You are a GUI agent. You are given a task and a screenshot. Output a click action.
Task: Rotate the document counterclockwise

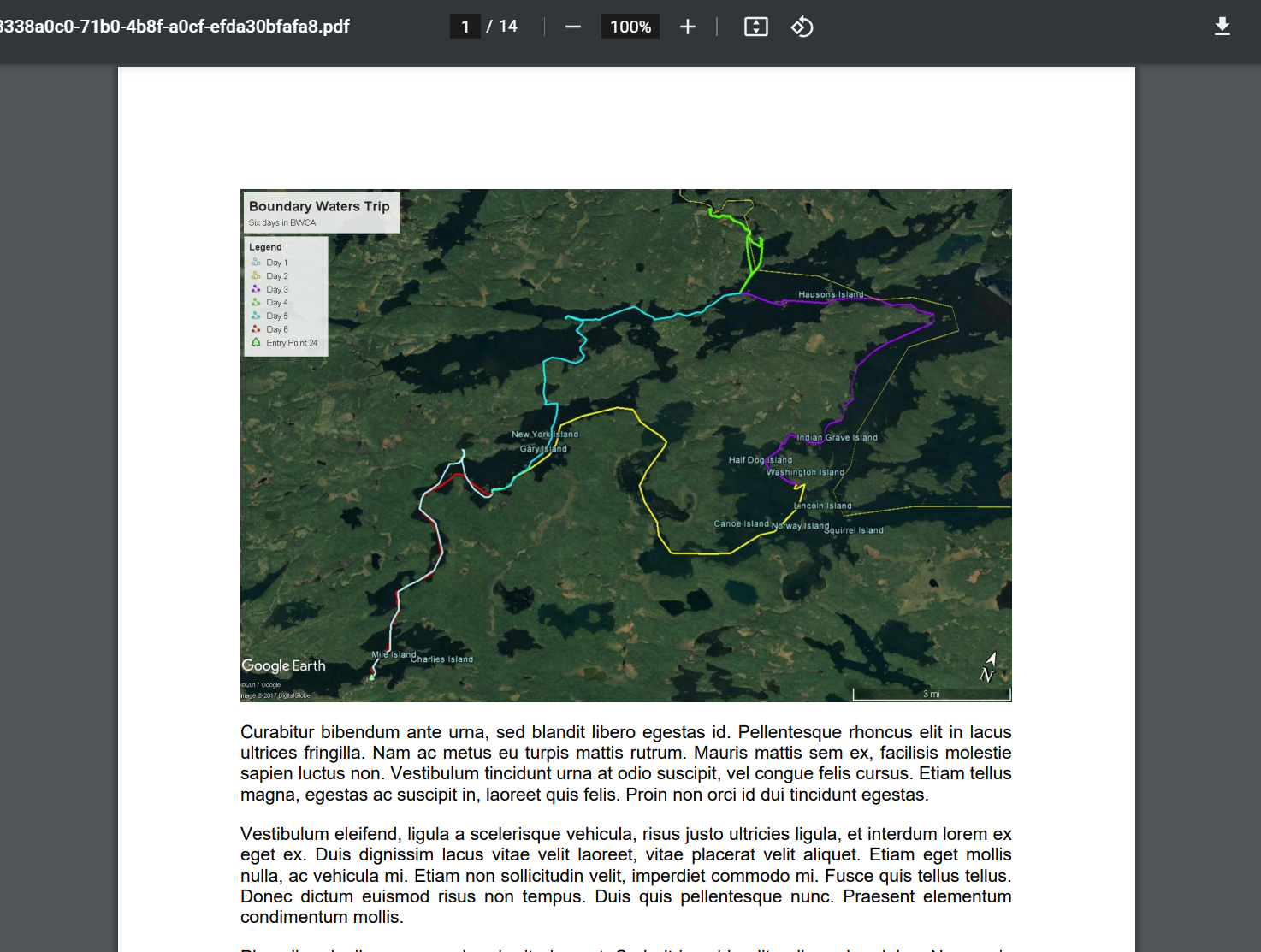click(x=802, y=27)
